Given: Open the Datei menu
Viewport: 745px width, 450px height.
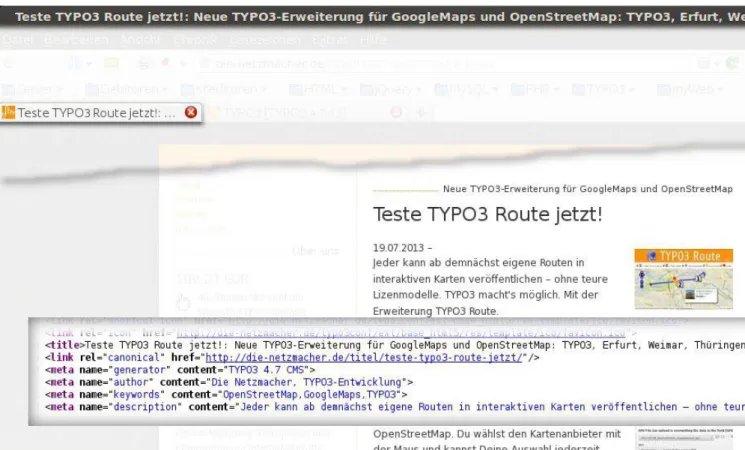Looking at the screenshot, I should pos(18,40).
